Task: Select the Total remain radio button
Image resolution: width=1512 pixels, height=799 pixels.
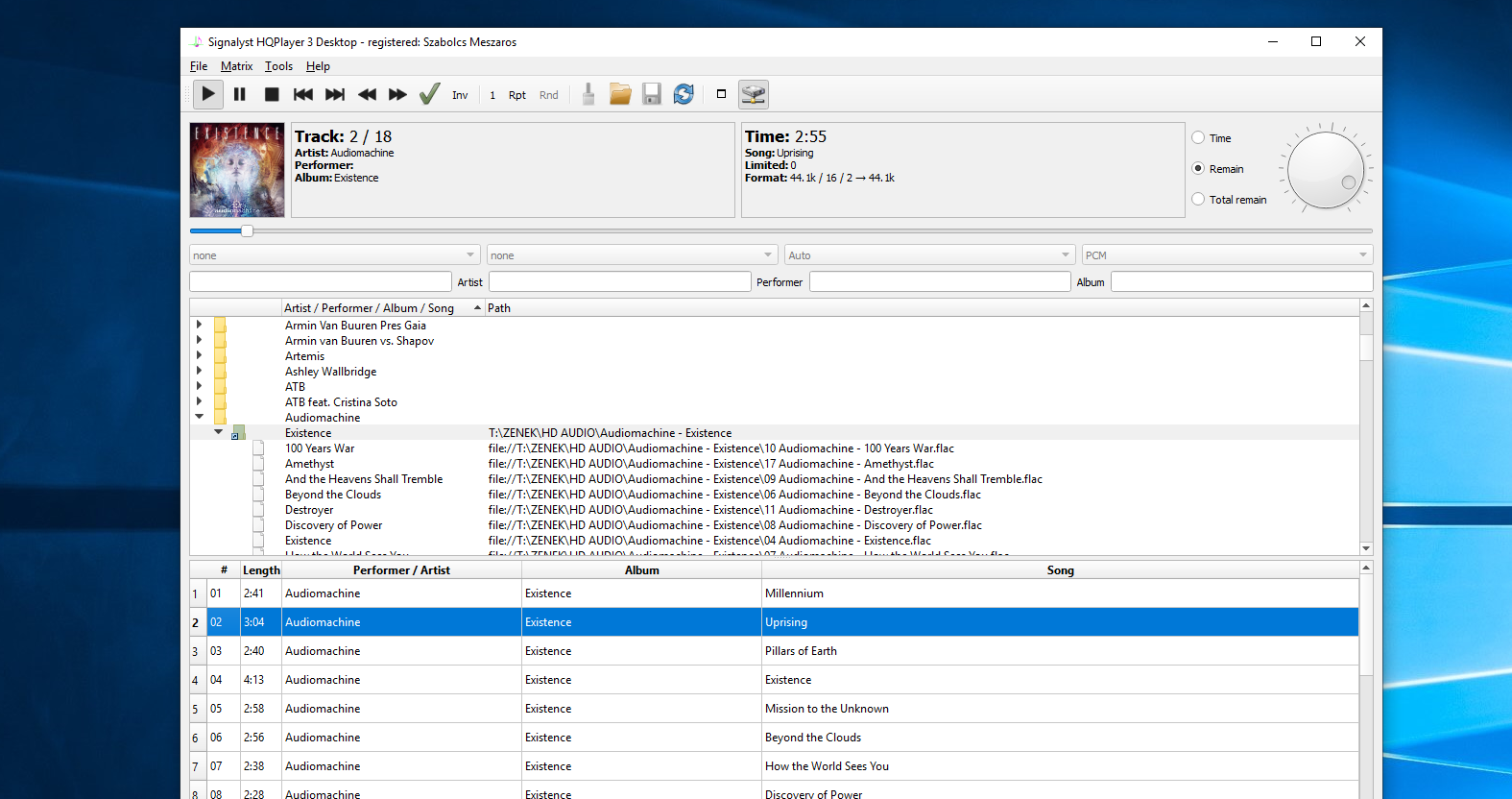Action: [x=1229, y=200]
